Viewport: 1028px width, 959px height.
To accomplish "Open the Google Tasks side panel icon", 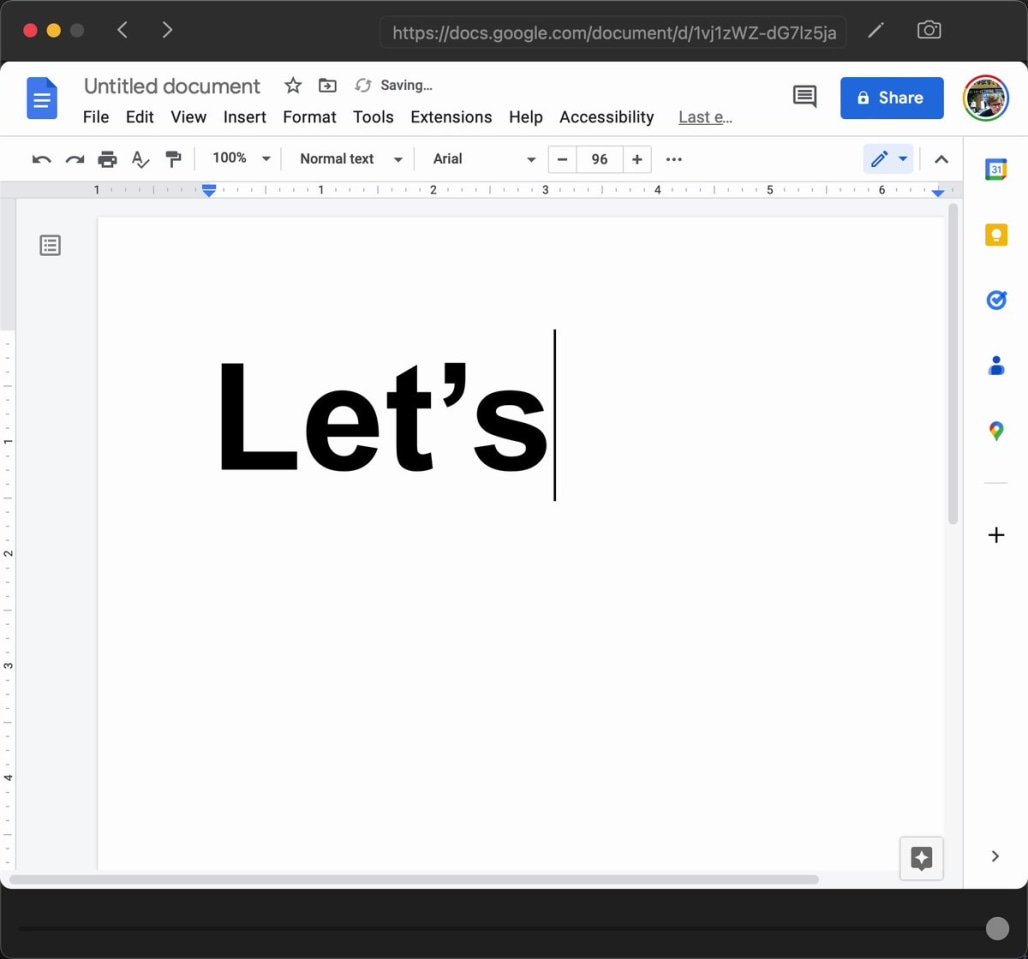I will point(996,300).
